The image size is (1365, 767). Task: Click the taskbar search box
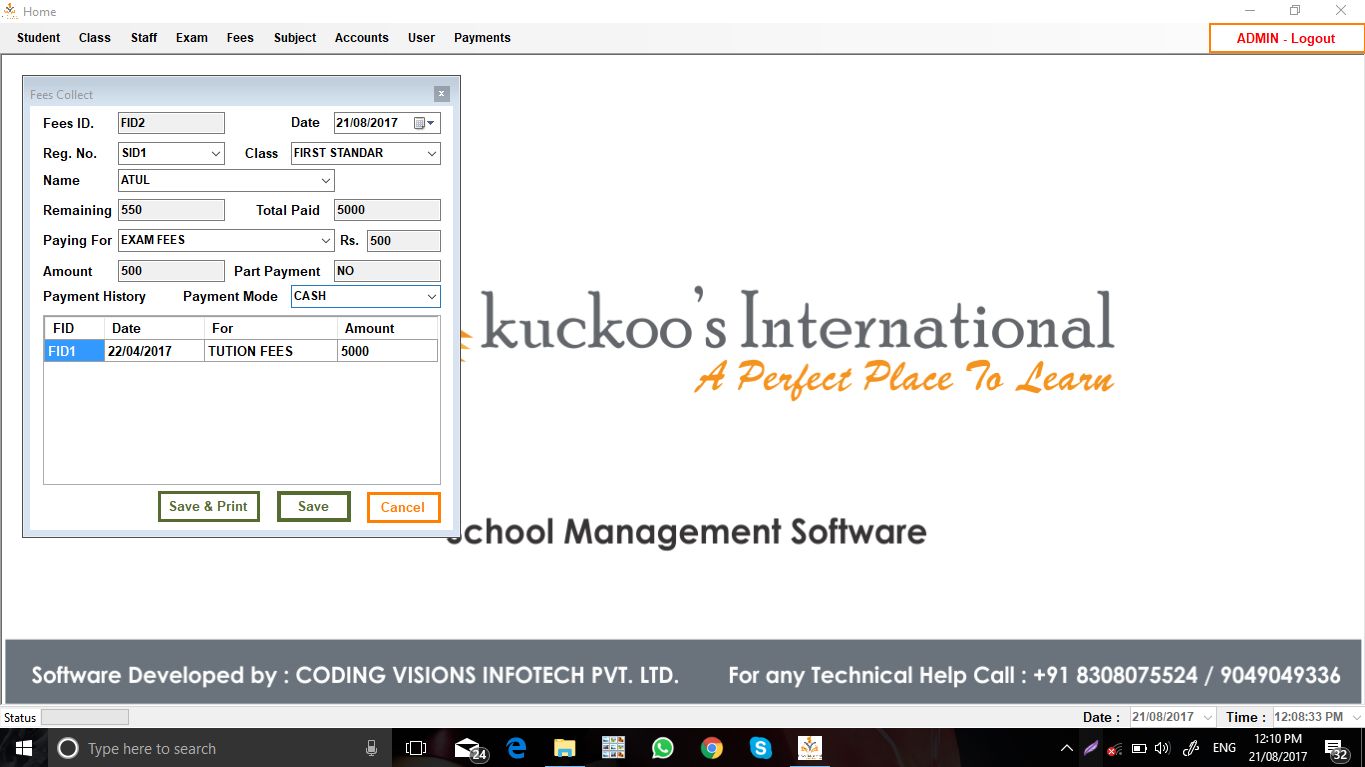point(220,748)
